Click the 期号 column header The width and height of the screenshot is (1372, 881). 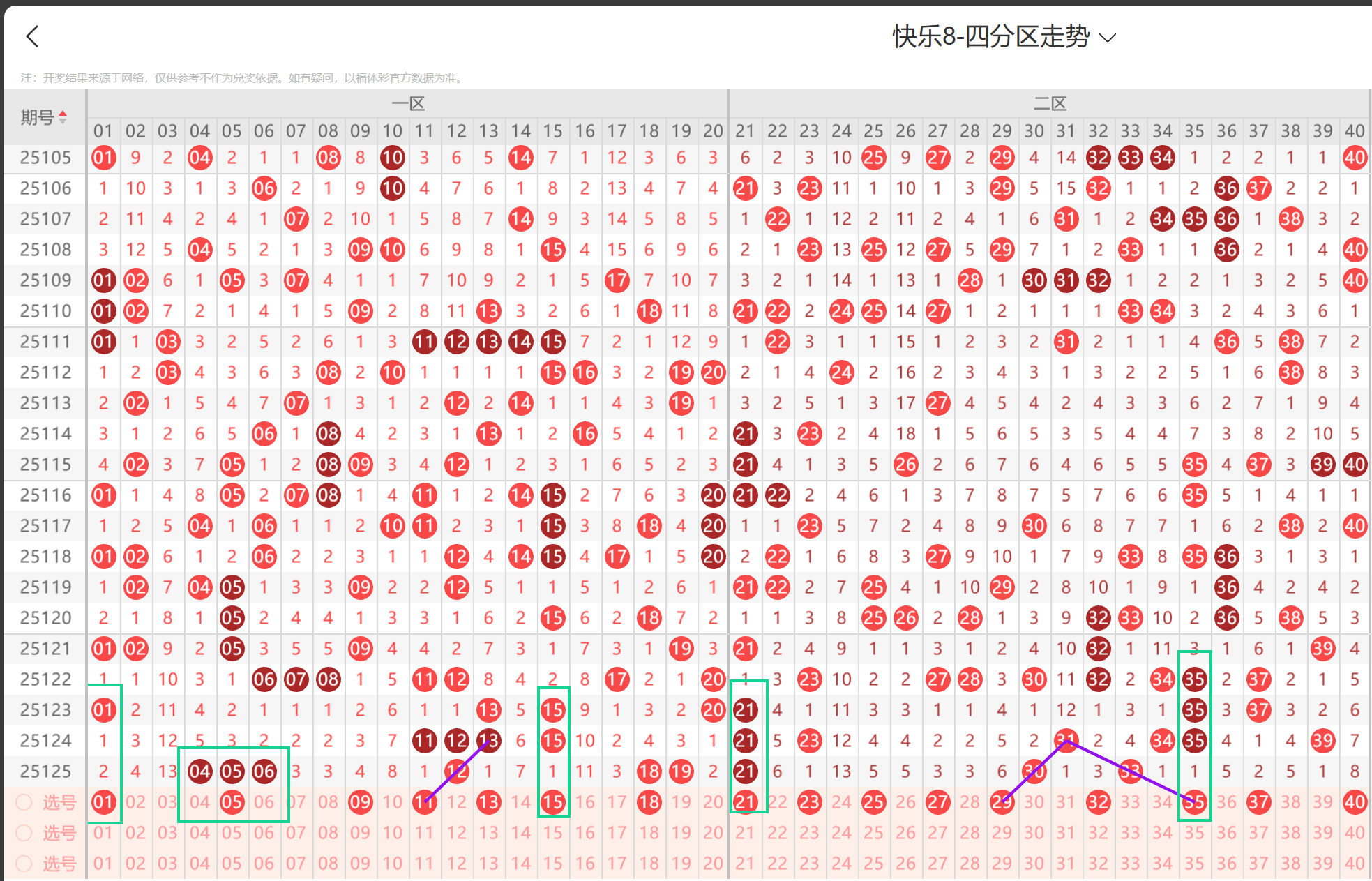(x=38, y=117)
